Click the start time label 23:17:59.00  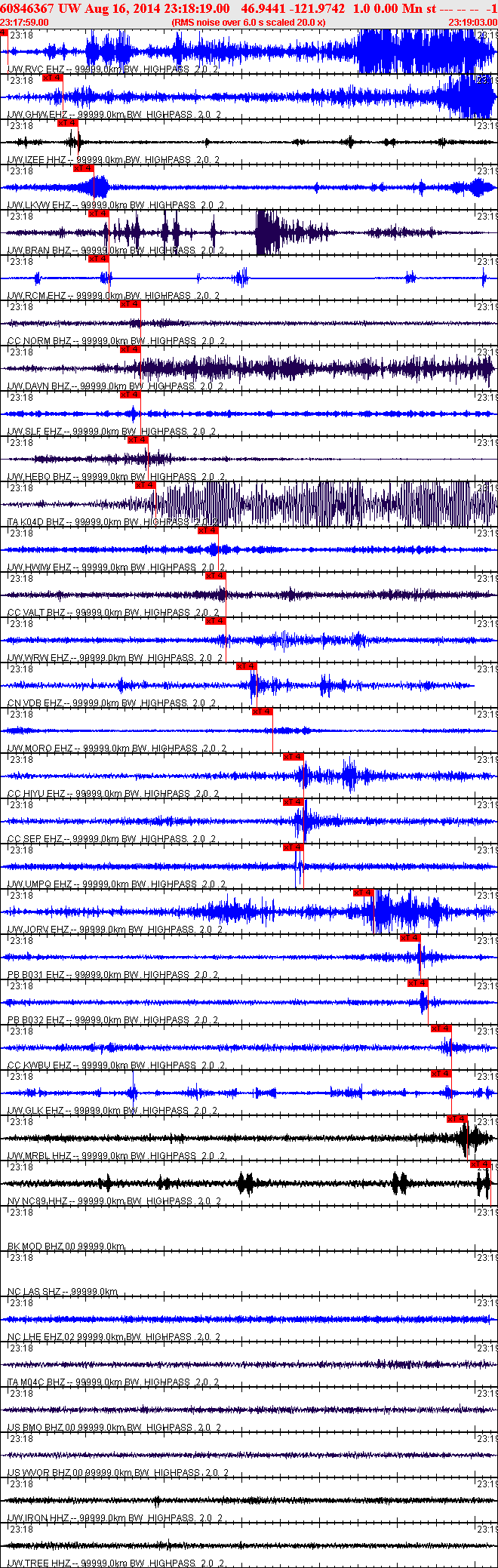[x=25, y=23]
